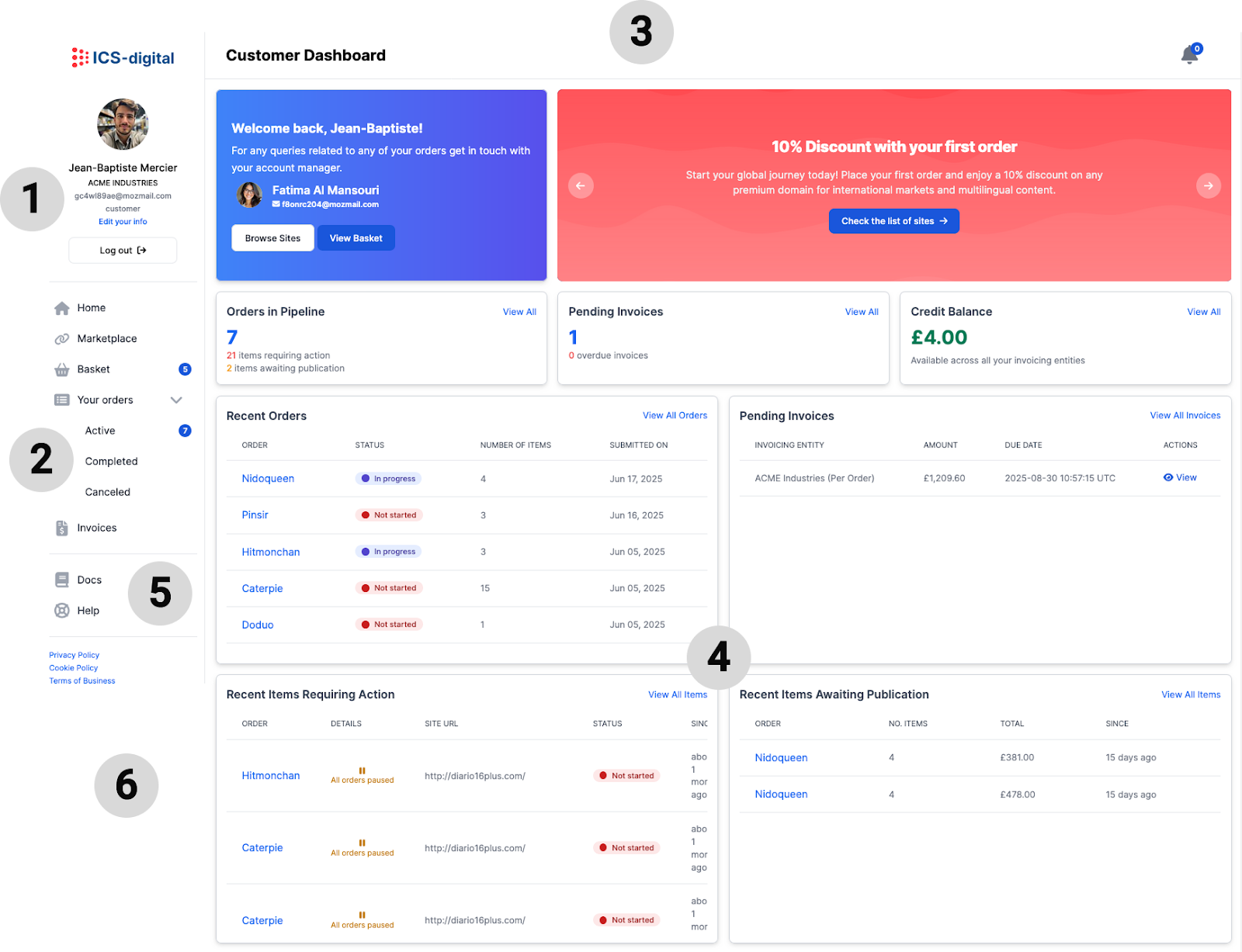Go to previous promo banner slide

(581, 185)
